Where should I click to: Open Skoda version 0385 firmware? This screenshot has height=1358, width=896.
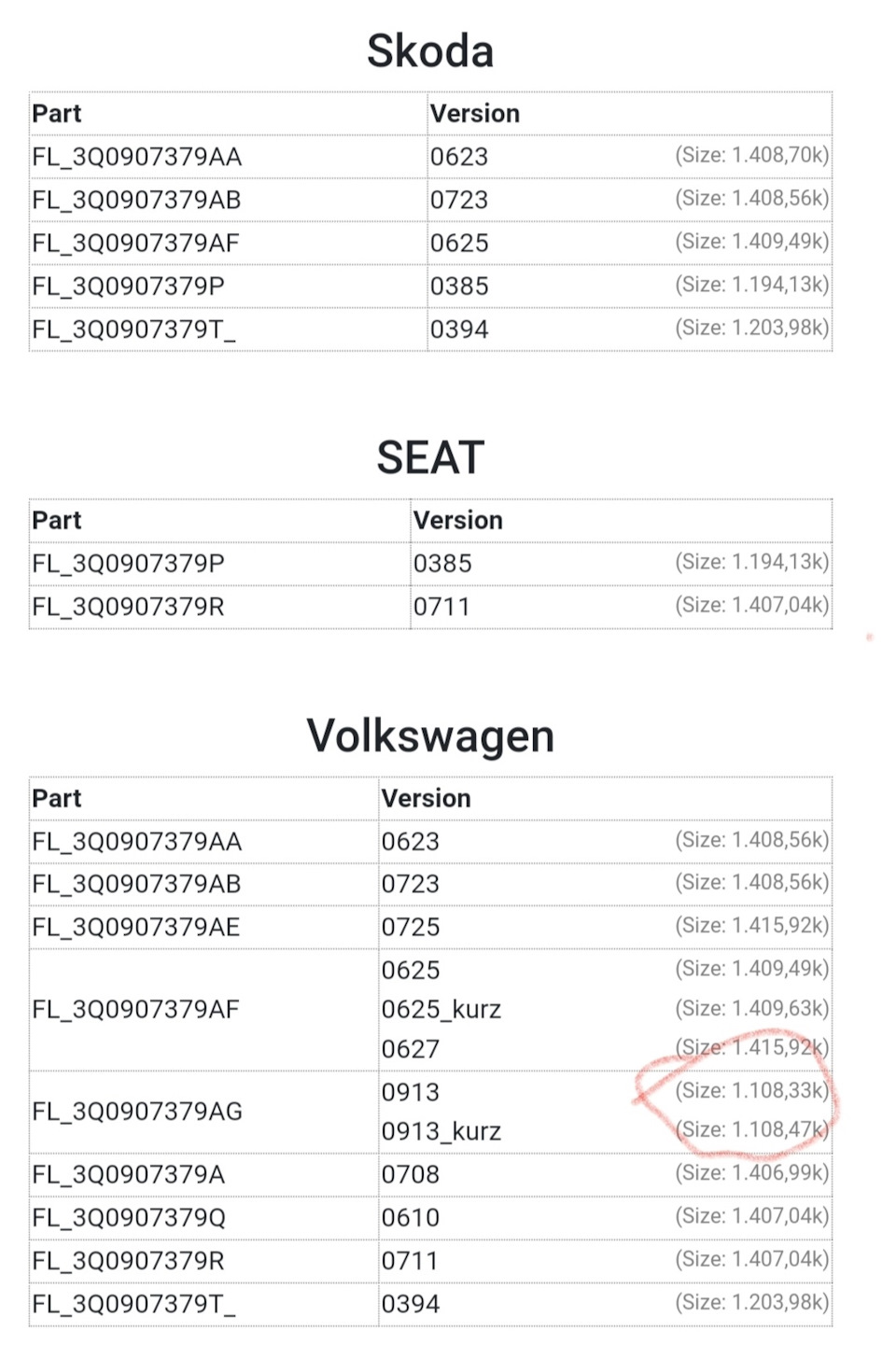click(459, 286)
